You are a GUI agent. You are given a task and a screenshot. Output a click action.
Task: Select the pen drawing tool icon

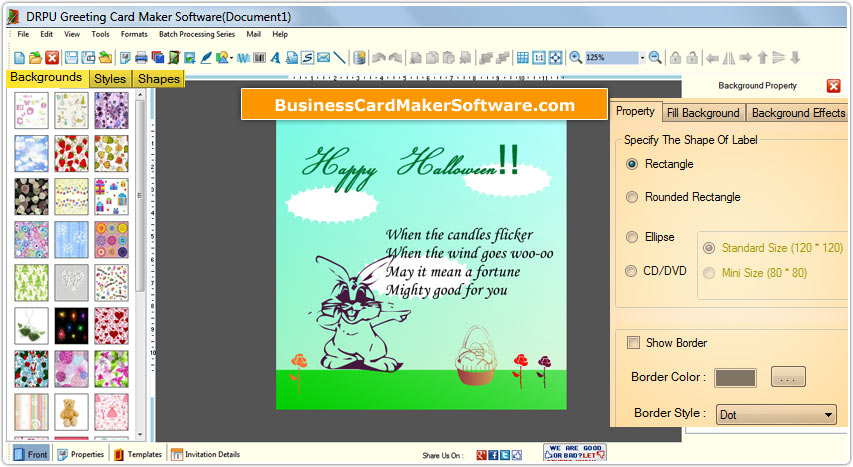206,58
